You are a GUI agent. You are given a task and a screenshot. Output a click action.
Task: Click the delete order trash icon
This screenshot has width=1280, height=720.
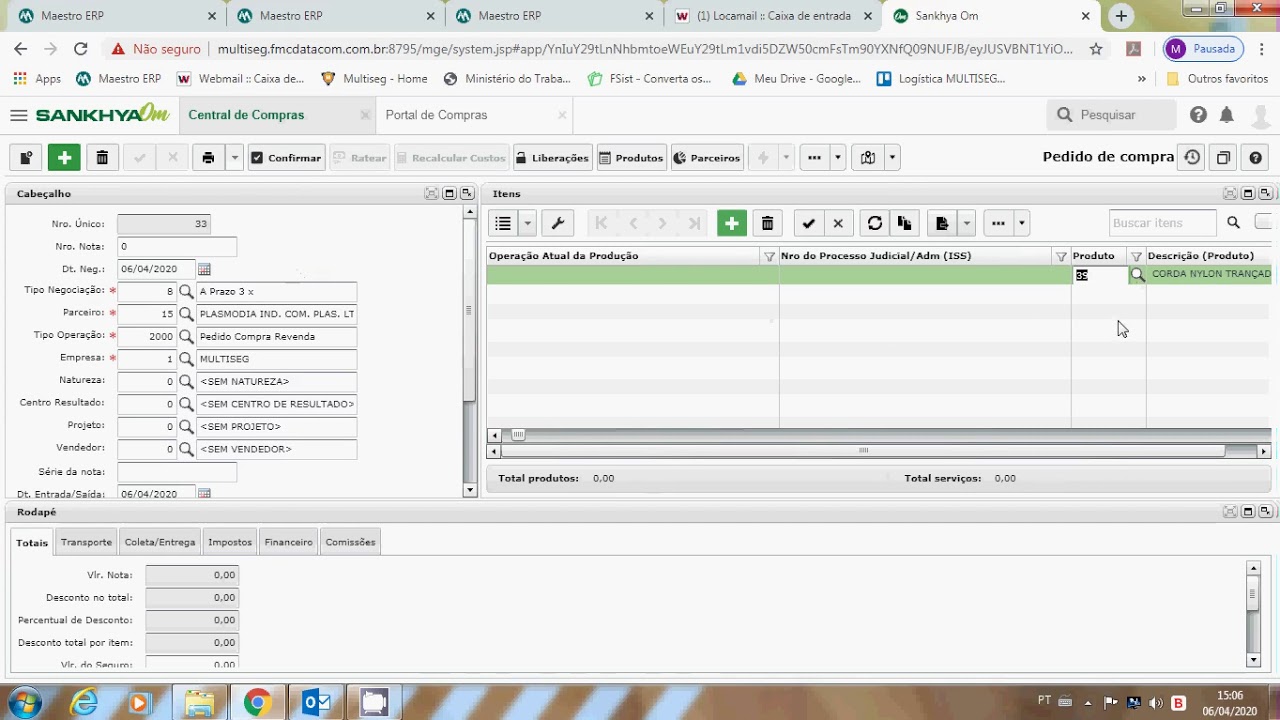click(x=102, y=157)
